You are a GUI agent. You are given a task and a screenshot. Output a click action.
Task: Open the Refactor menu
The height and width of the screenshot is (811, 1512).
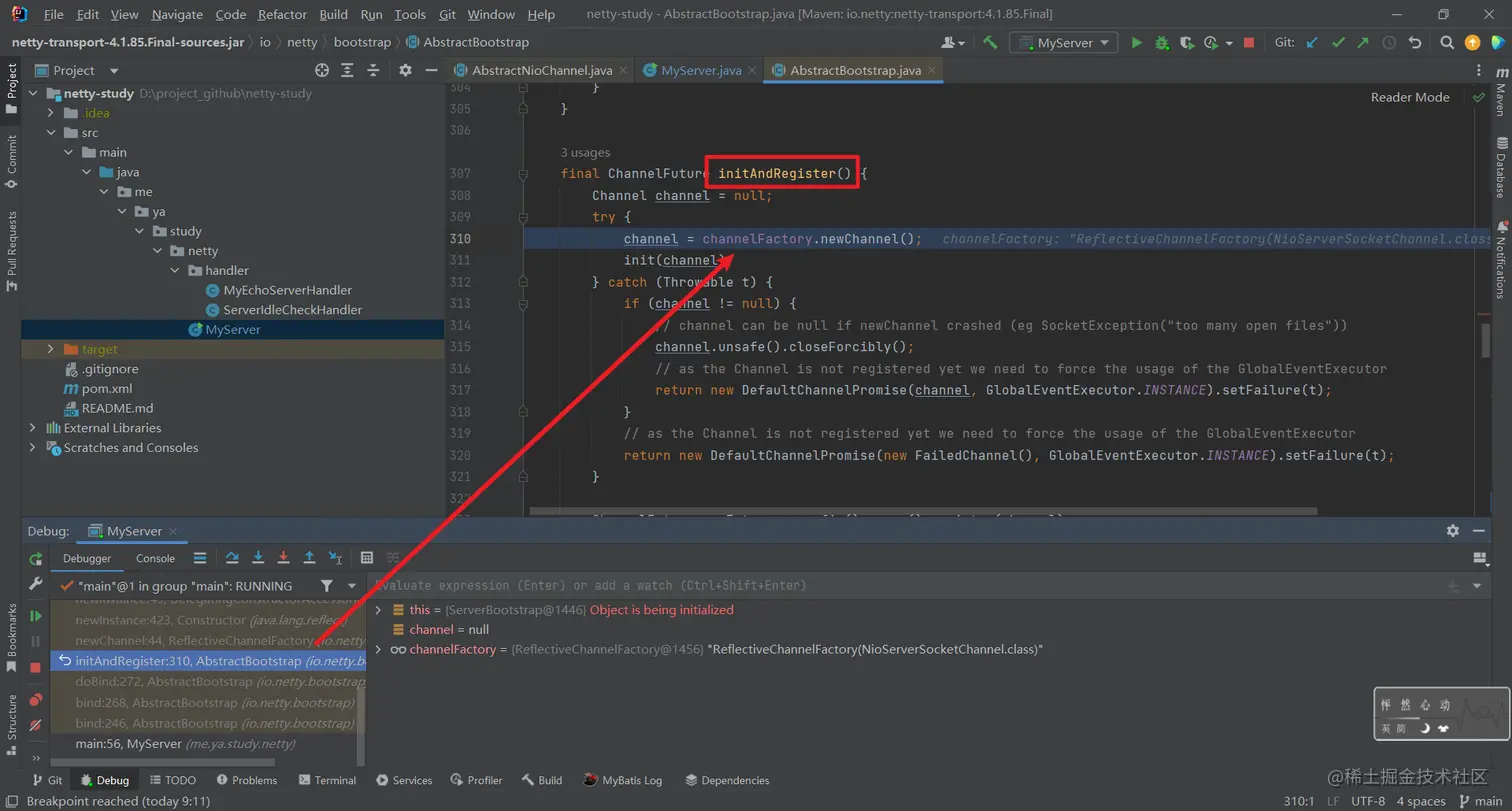point(282,14)
